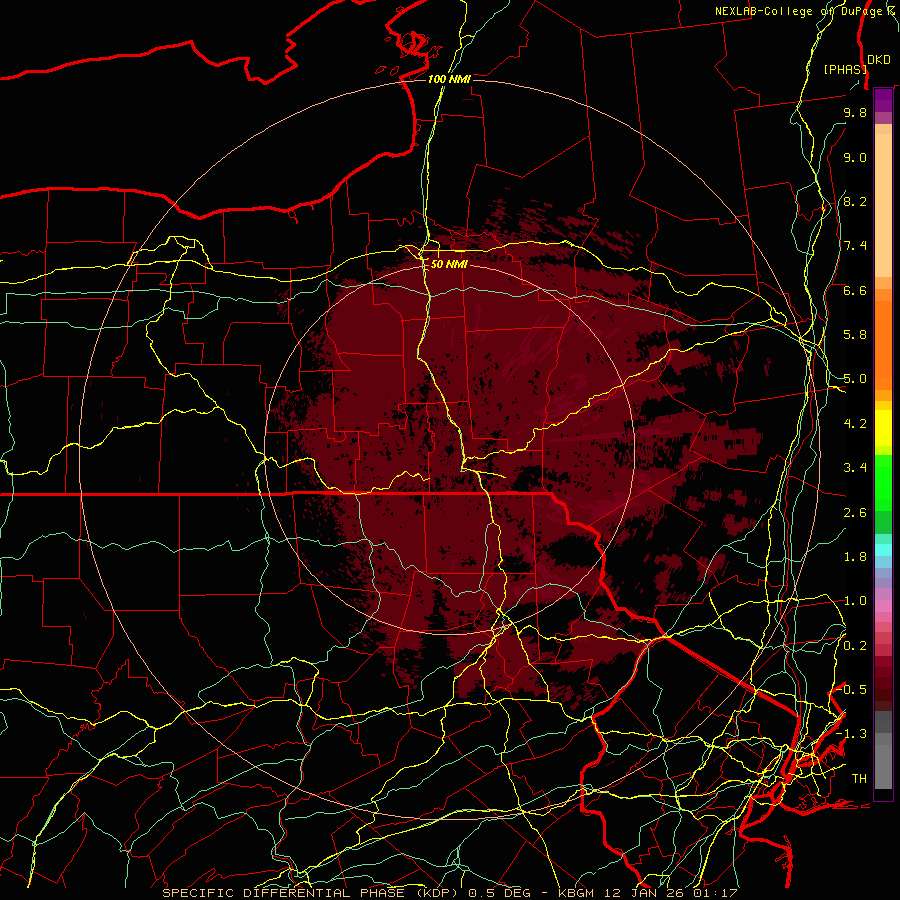The height and width of the screenshot is (900, 900).
Task: Click the 1.8 legend value
Action: click(855, 557)
